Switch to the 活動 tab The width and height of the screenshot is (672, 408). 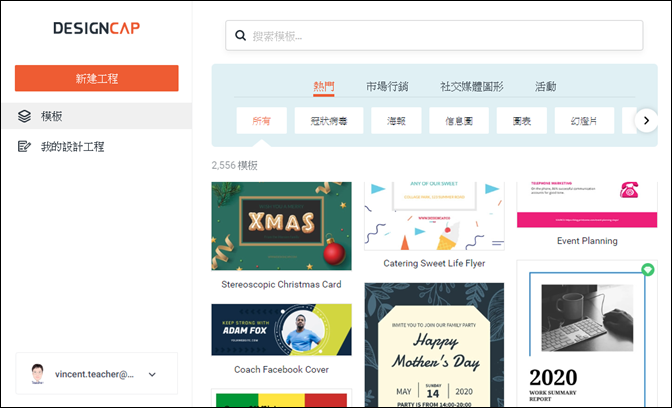point(545,87)
